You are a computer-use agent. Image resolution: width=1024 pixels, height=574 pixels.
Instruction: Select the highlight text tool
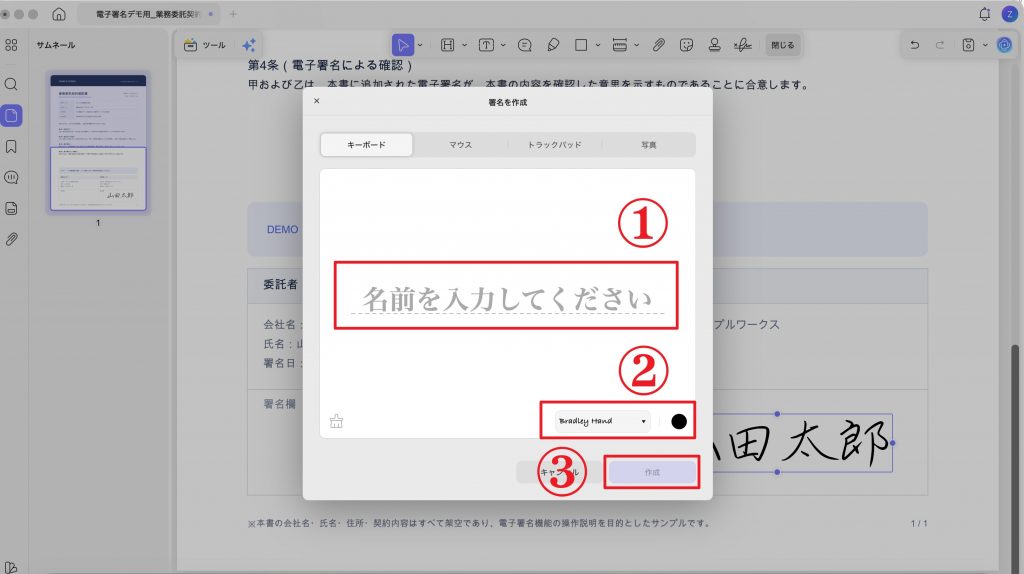pos(447,45)
